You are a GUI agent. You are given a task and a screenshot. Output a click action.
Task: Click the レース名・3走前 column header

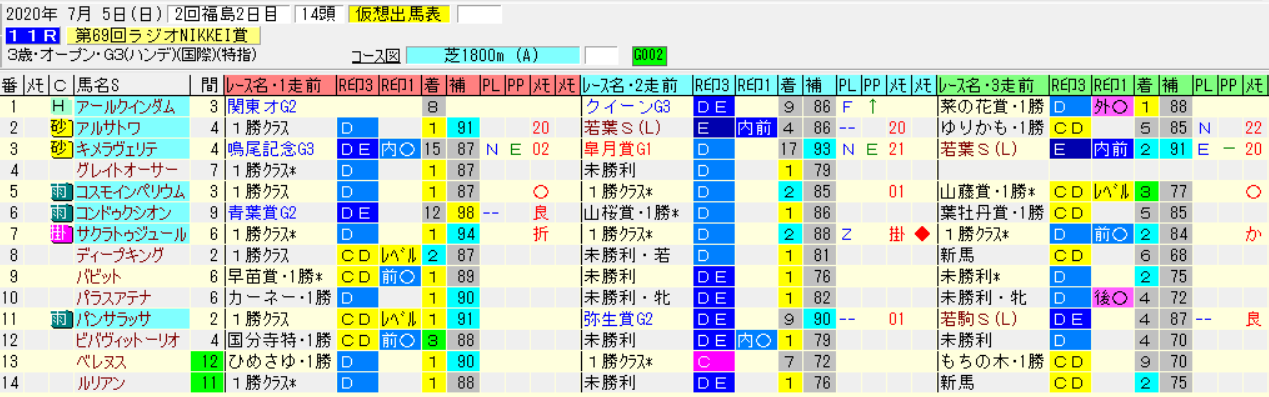(x=992, y=85)
